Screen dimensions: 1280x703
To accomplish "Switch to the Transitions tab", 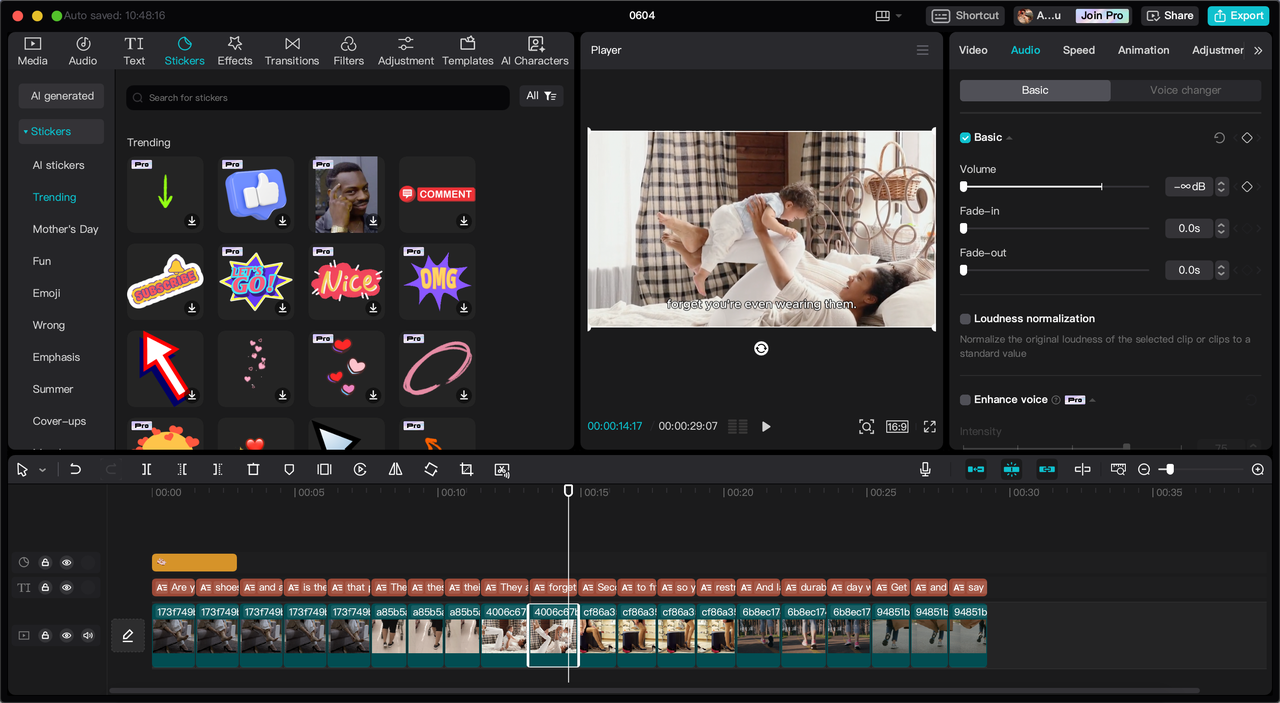I will point(292,51).
